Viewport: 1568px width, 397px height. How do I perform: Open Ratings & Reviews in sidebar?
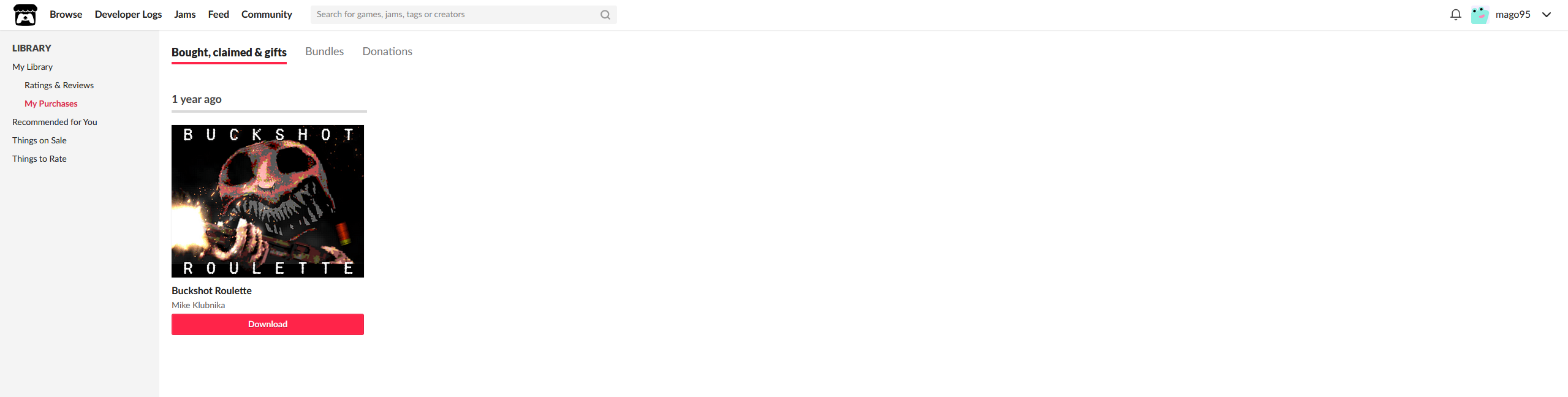59,85
